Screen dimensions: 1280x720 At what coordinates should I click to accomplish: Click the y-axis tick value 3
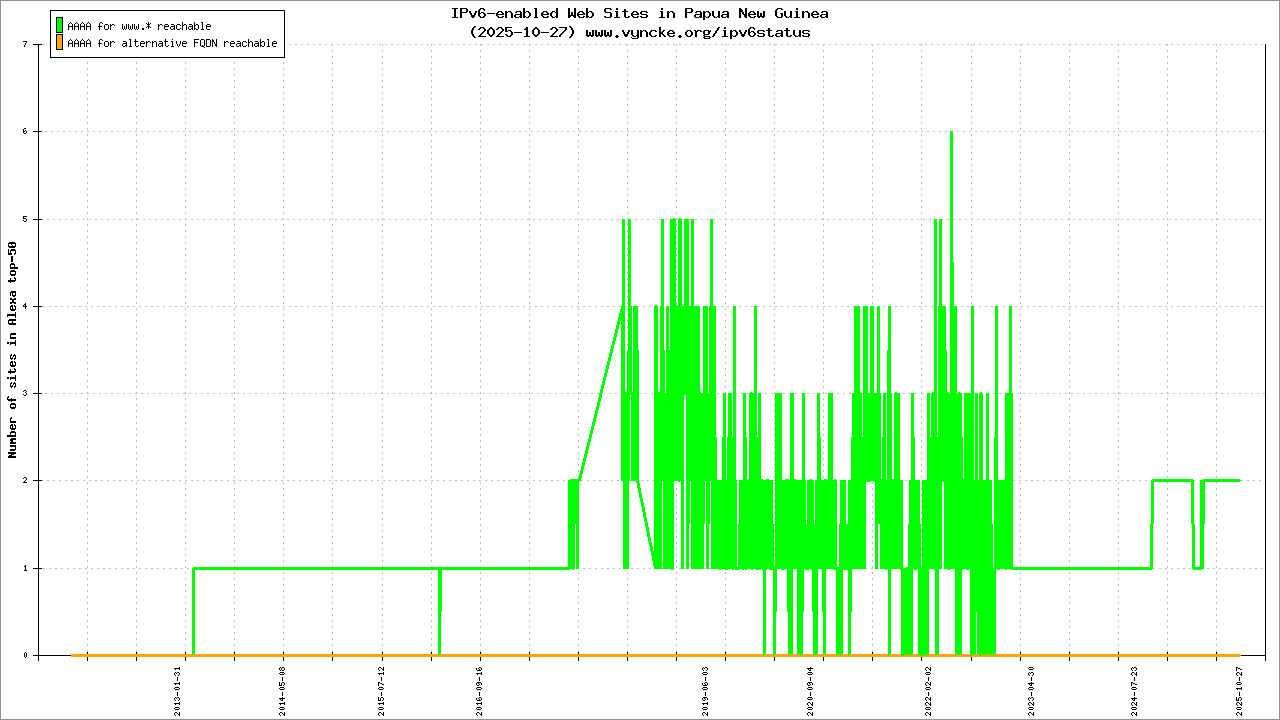(35, 393)
